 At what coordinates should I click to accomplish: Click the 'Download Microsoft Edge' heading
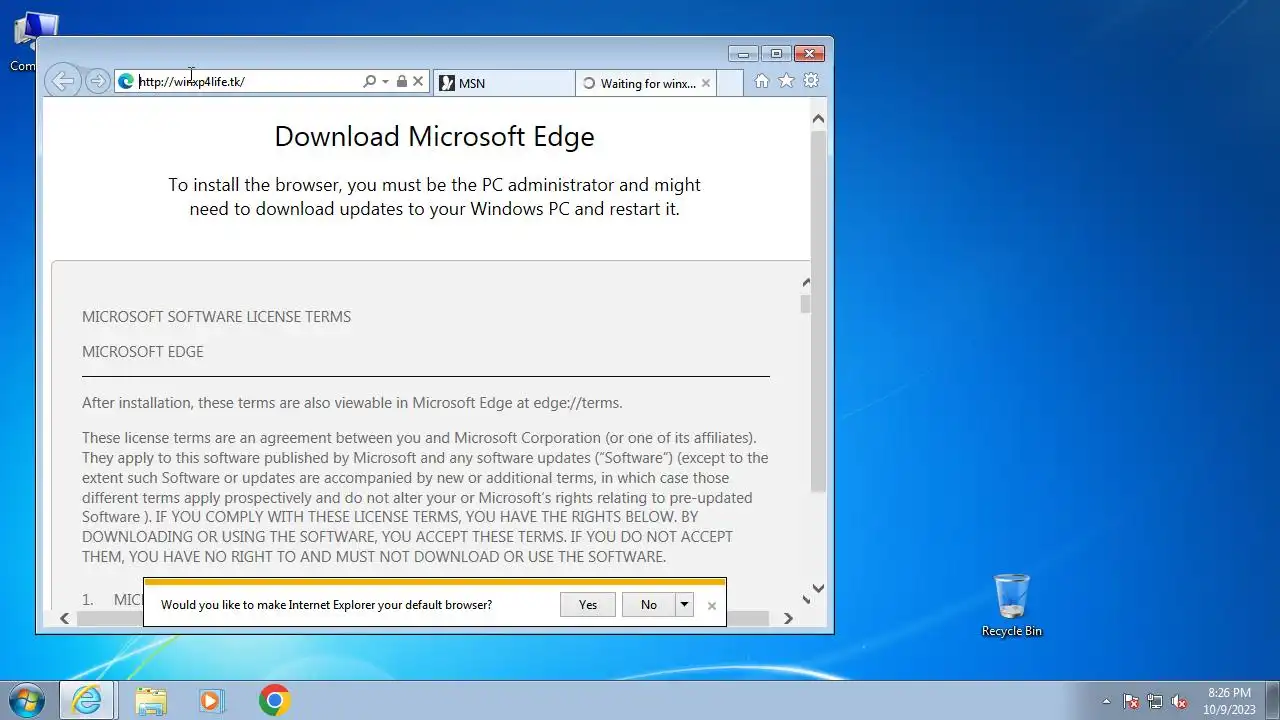point(434,137)
